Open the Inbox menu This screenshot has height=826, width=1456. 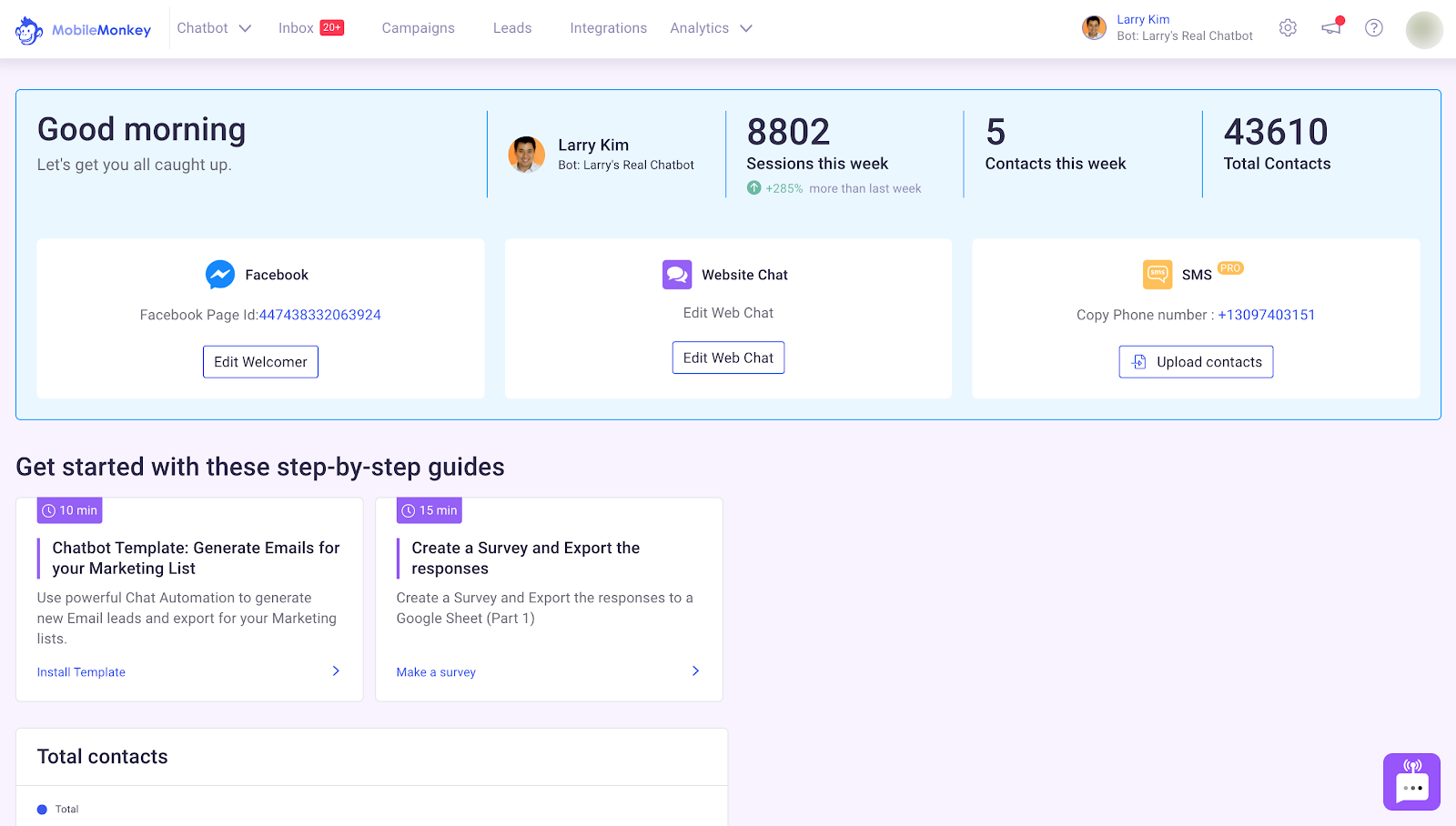[x=297, y=28]
